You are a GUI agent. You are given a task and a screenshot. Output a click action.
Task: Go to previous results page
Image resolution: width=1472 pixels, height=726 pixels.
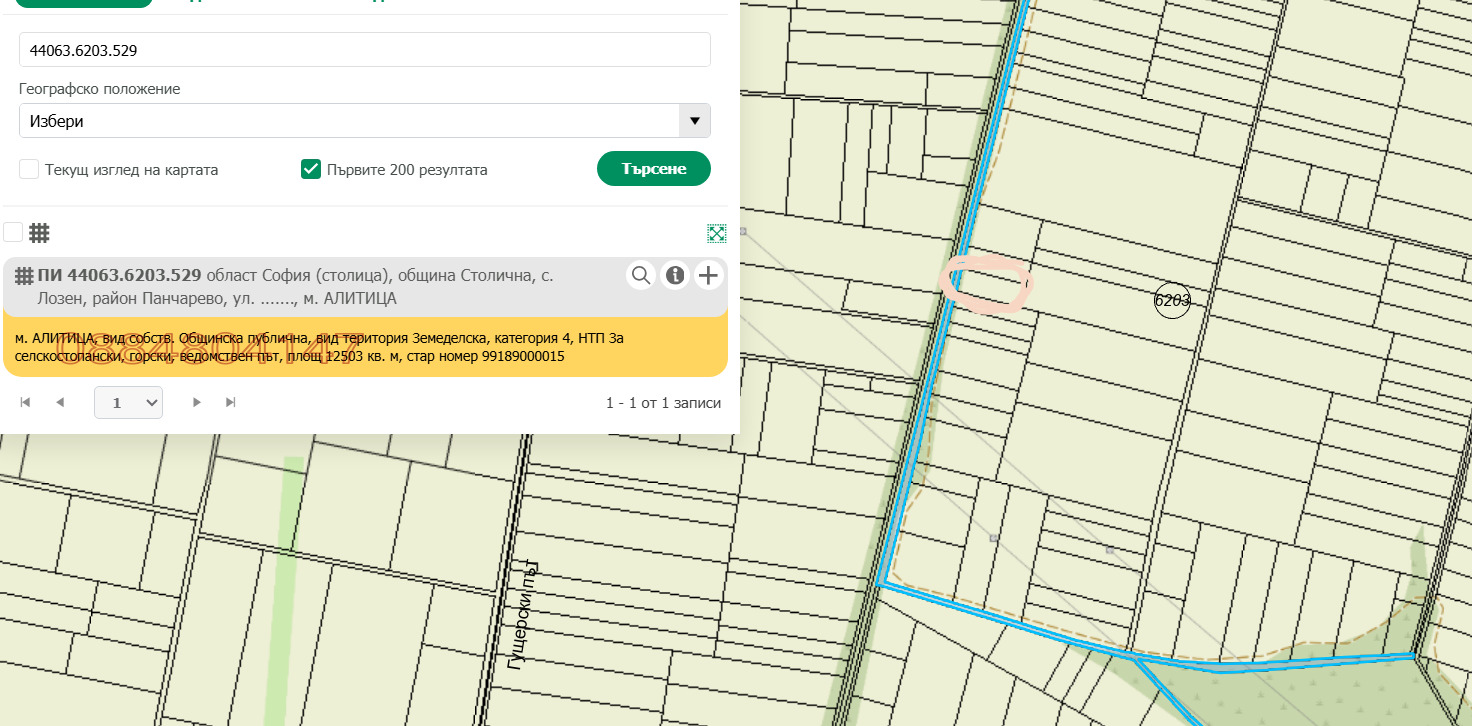point(60,402)
